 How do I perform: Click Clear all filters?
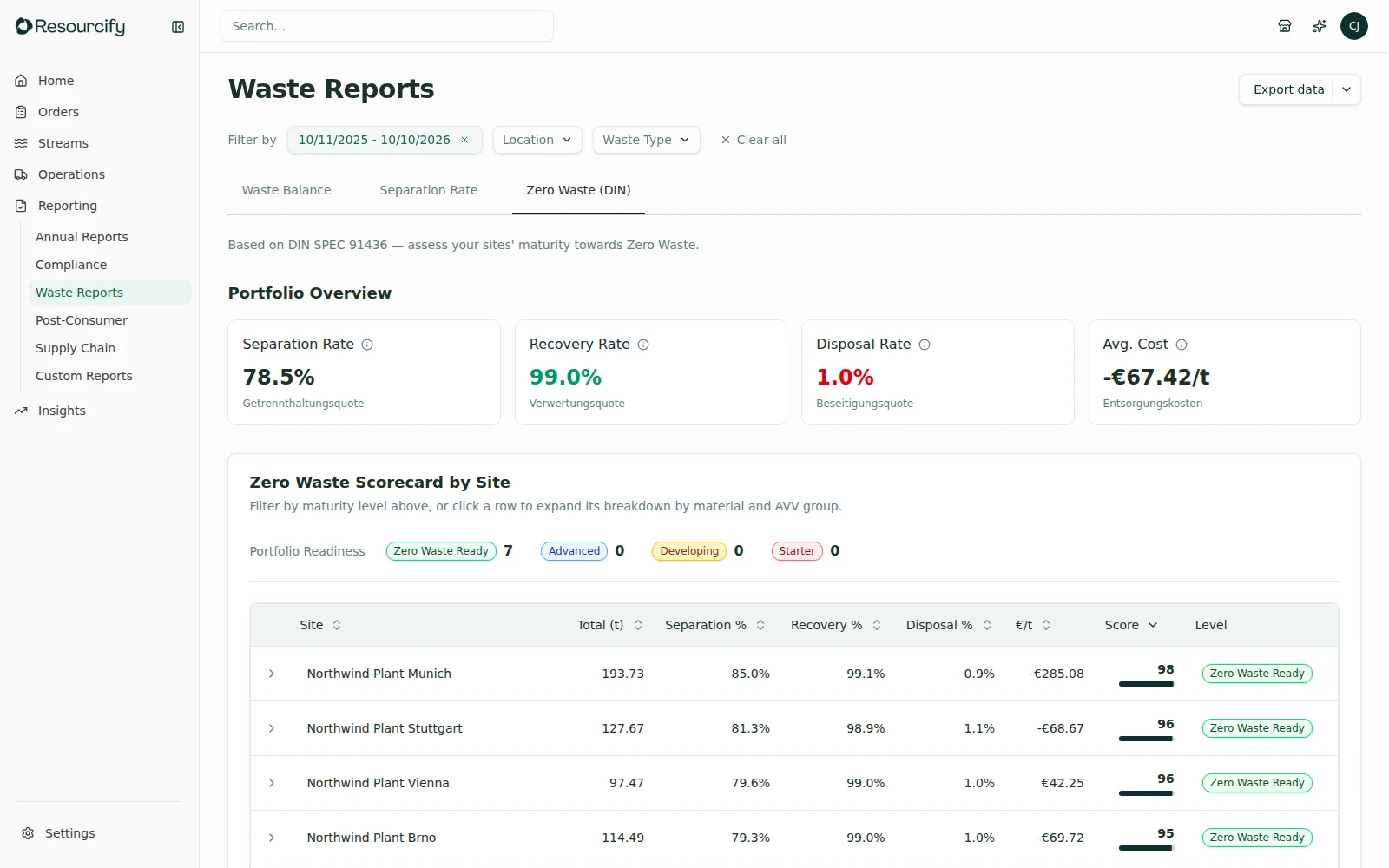click(x=754, y=140)
